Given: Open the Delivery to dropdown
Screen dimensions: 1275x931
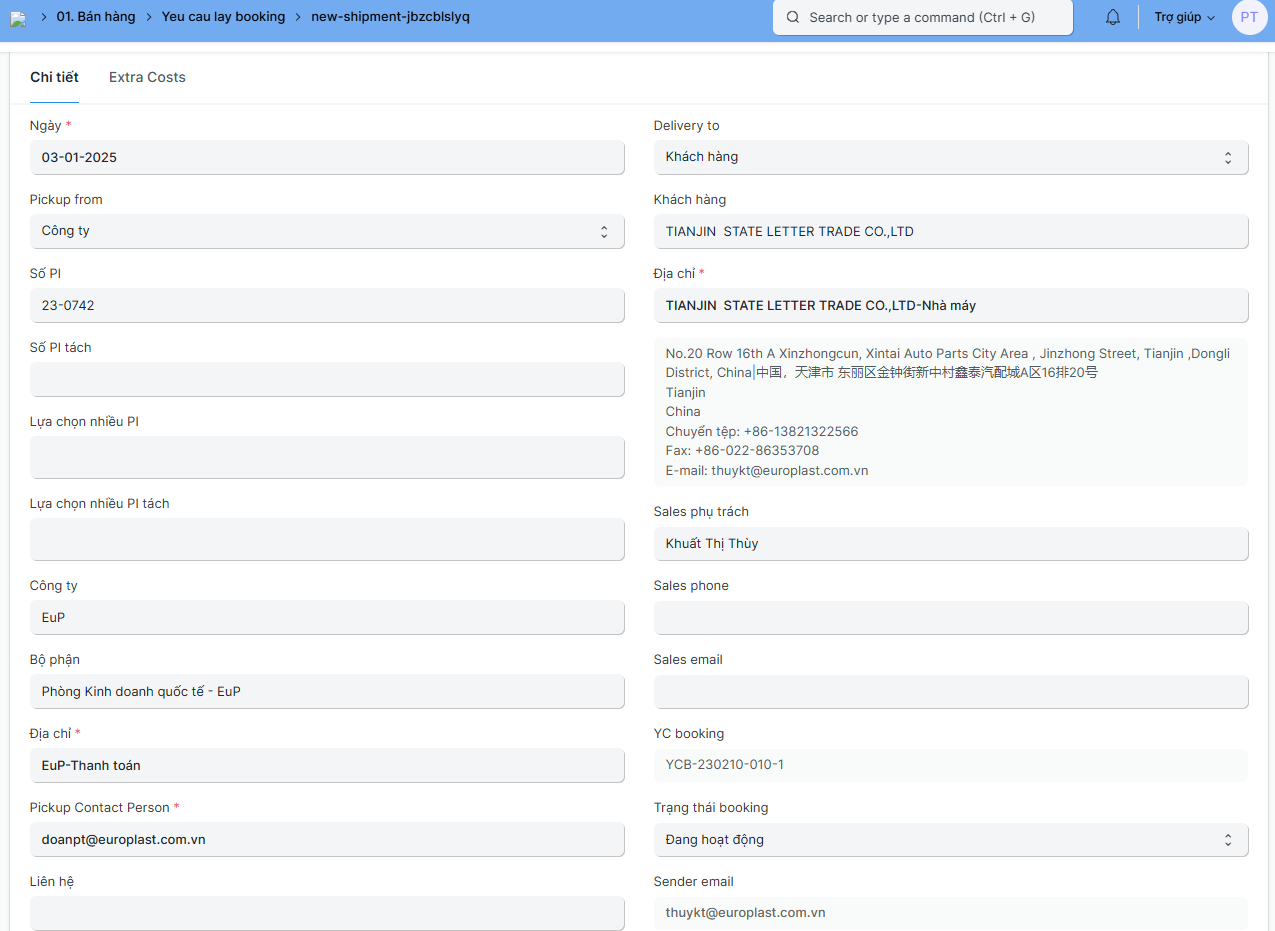Looking at the screenshot, I should 950,157.
